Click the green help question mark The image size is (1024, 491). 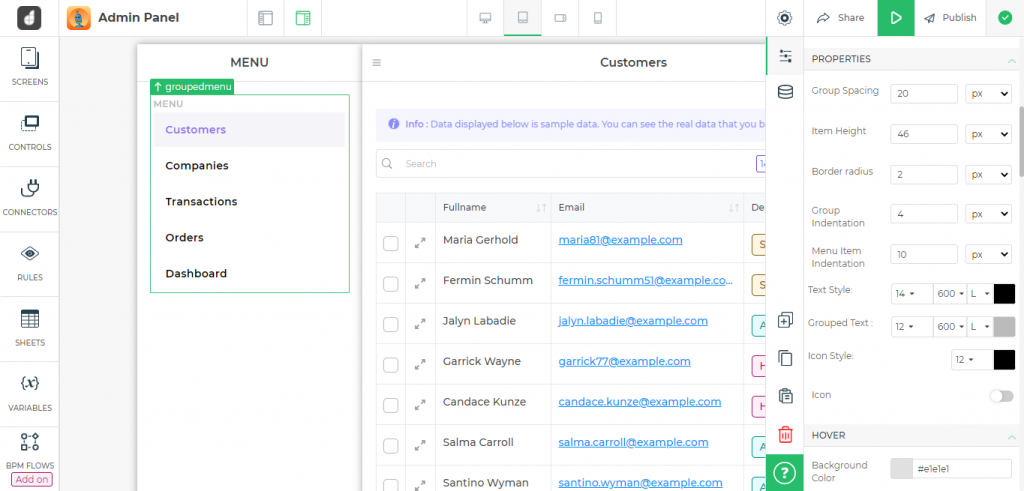(785, 472)
